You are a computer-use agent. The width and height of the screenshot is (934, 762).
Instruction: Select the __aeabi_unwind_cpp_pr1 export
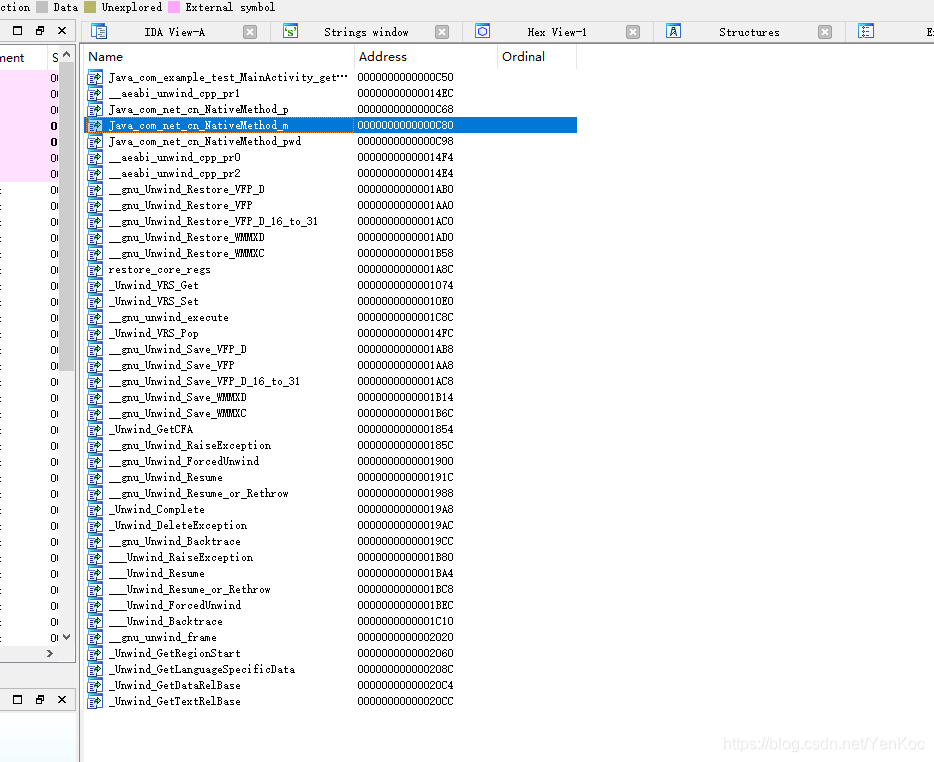(331, 94)
